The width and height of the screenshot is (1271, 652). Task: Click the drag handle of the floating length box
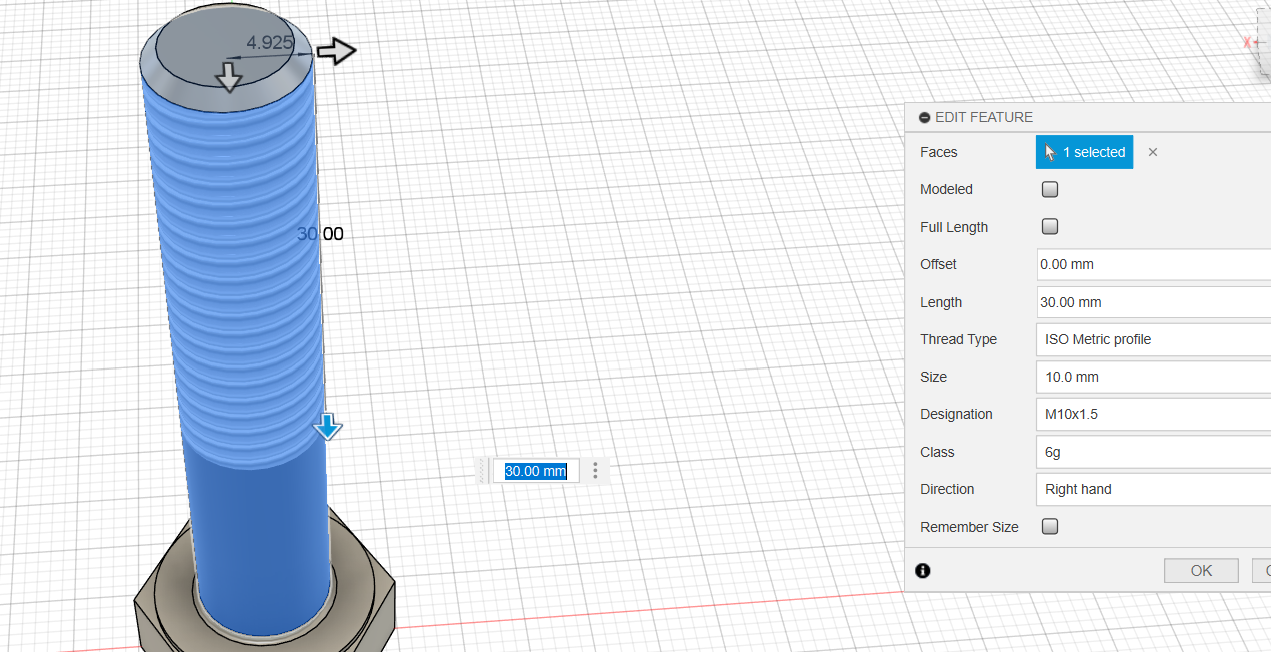484,471
